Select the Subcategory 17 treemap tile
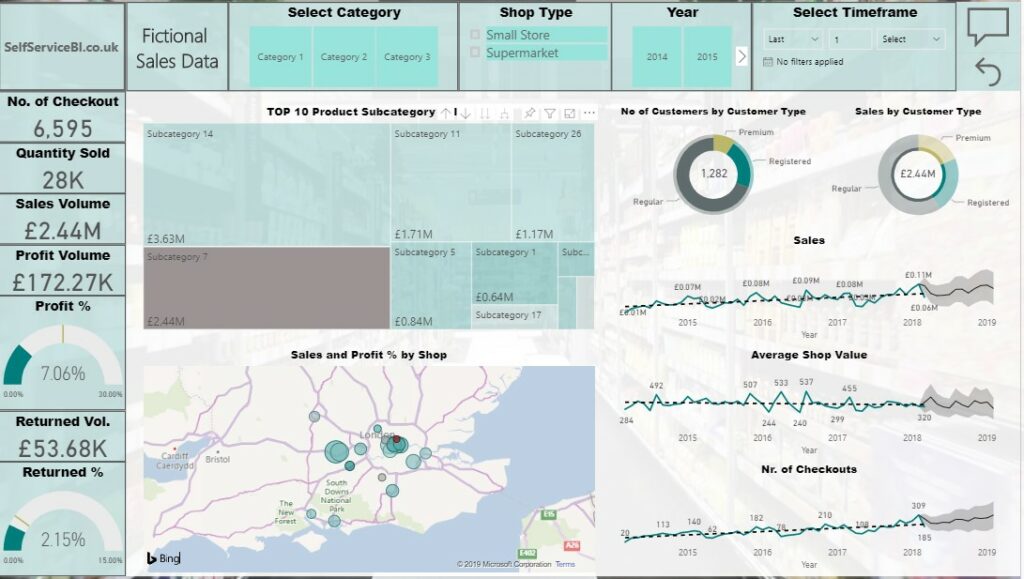 [515, 317]
